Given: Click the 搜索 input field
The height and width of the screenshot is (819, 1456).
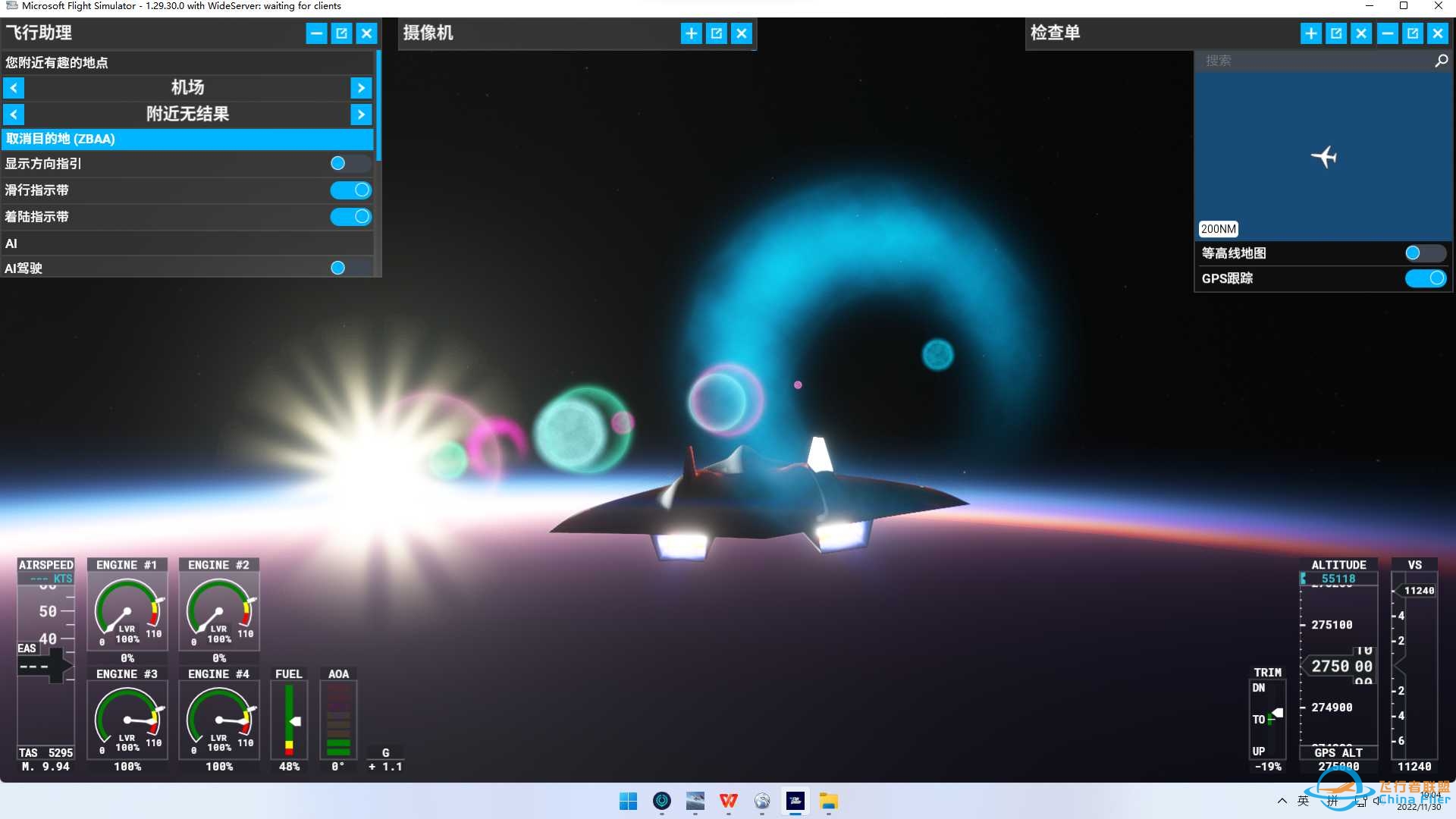Looking at the screenshot, I should 1314,61.
